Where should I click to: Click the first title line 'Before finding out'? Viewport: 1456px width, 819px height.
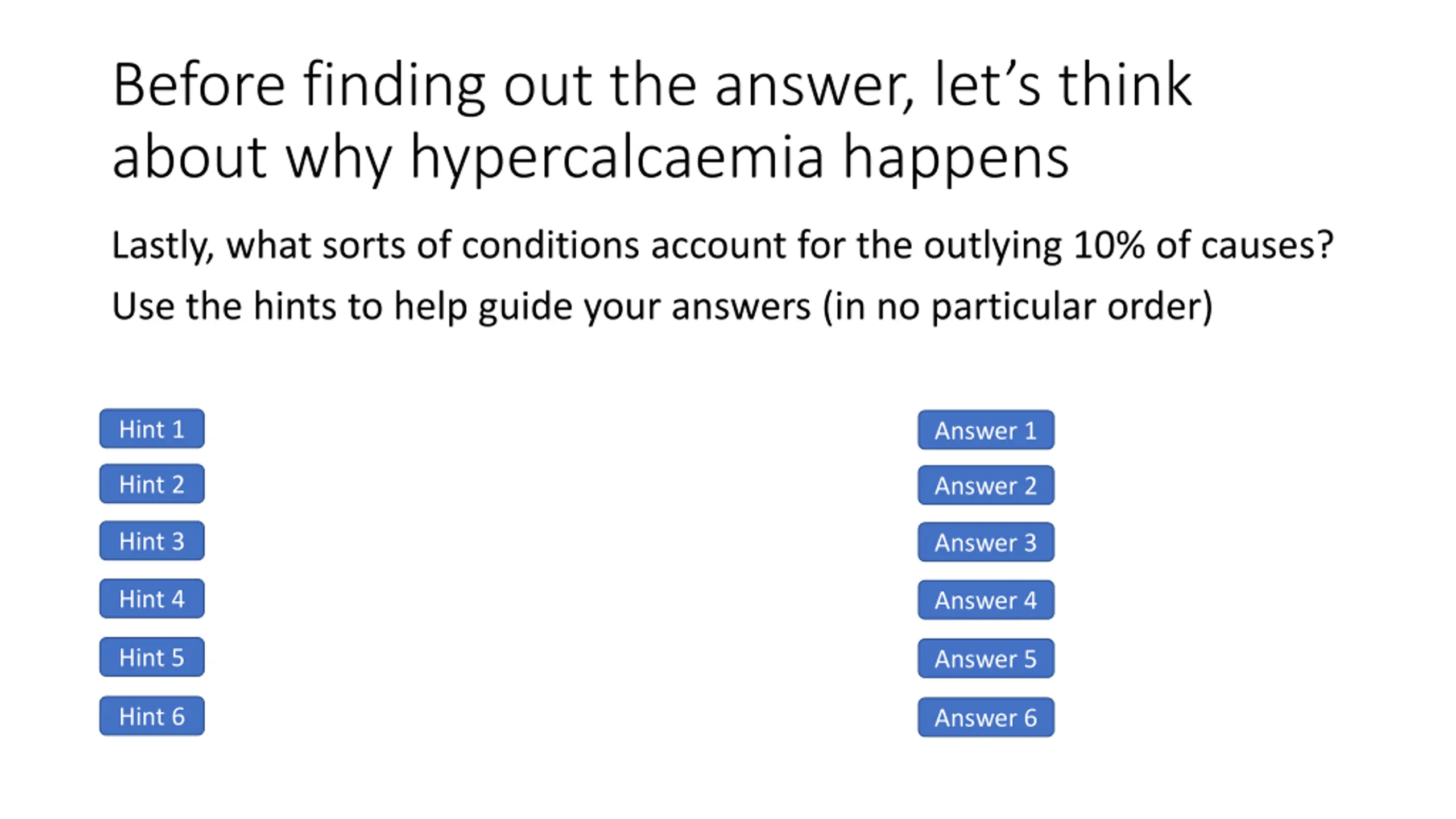click(353, 86)
